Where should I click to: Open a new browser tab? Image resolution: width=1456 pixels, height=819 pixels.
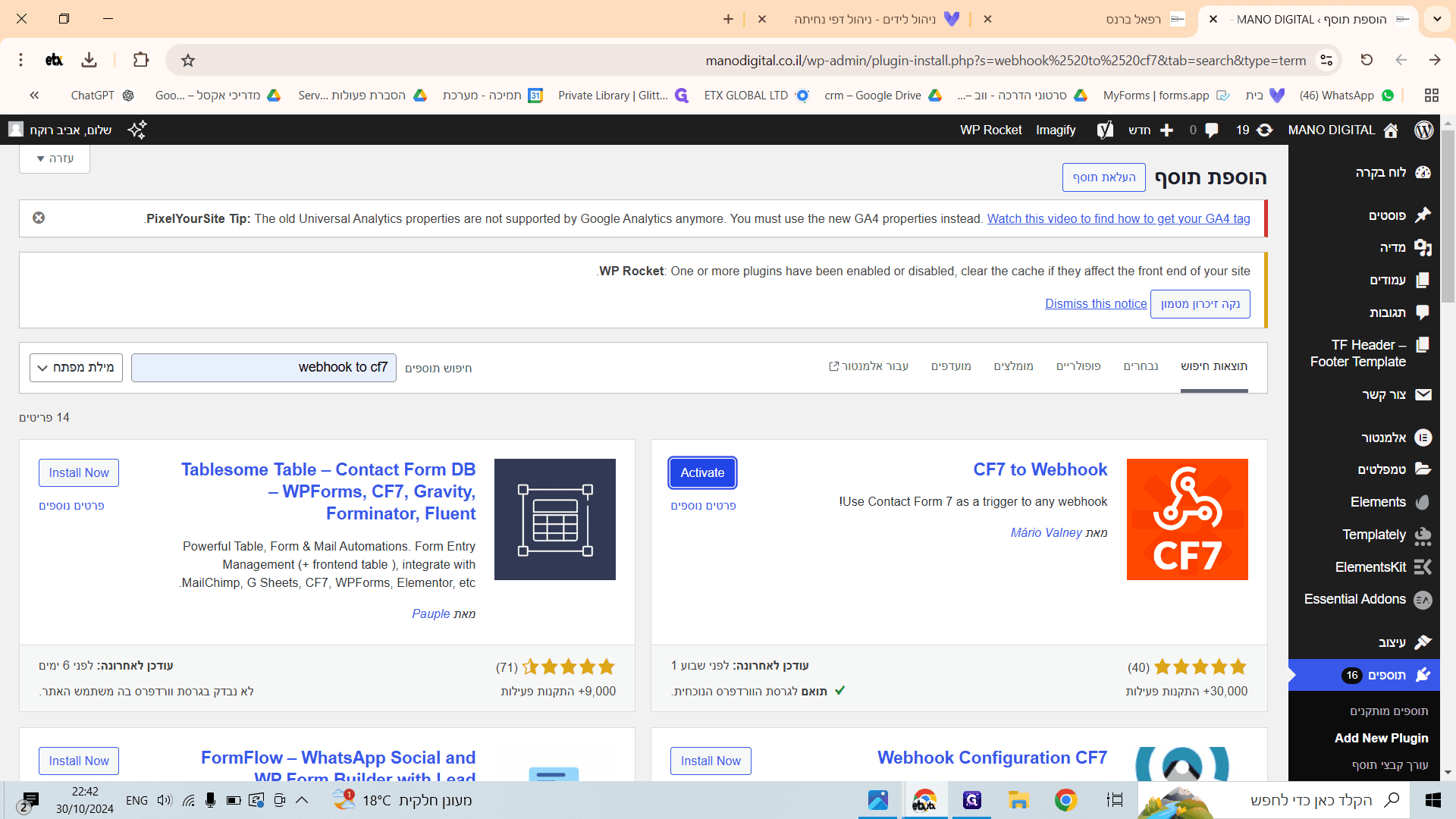pyautogui.click(x=728, y=19)
